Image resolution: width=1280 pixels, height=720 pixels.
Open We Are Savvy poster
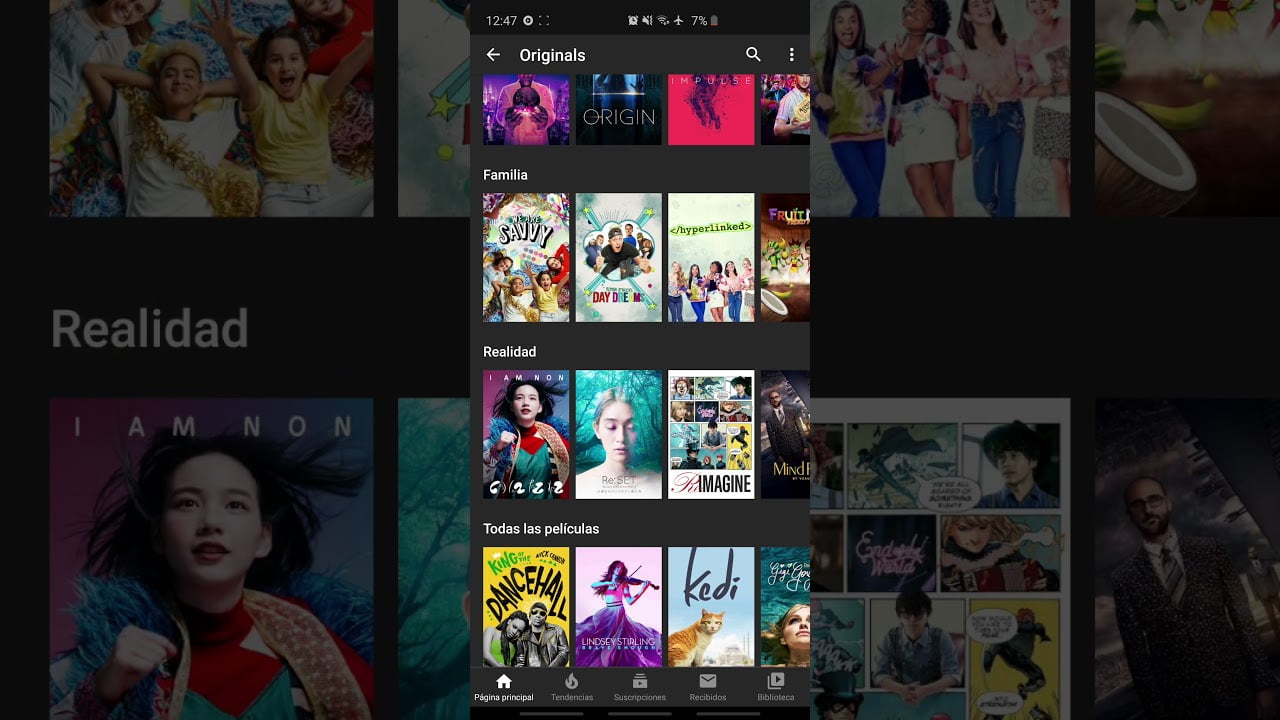(526, 258)
